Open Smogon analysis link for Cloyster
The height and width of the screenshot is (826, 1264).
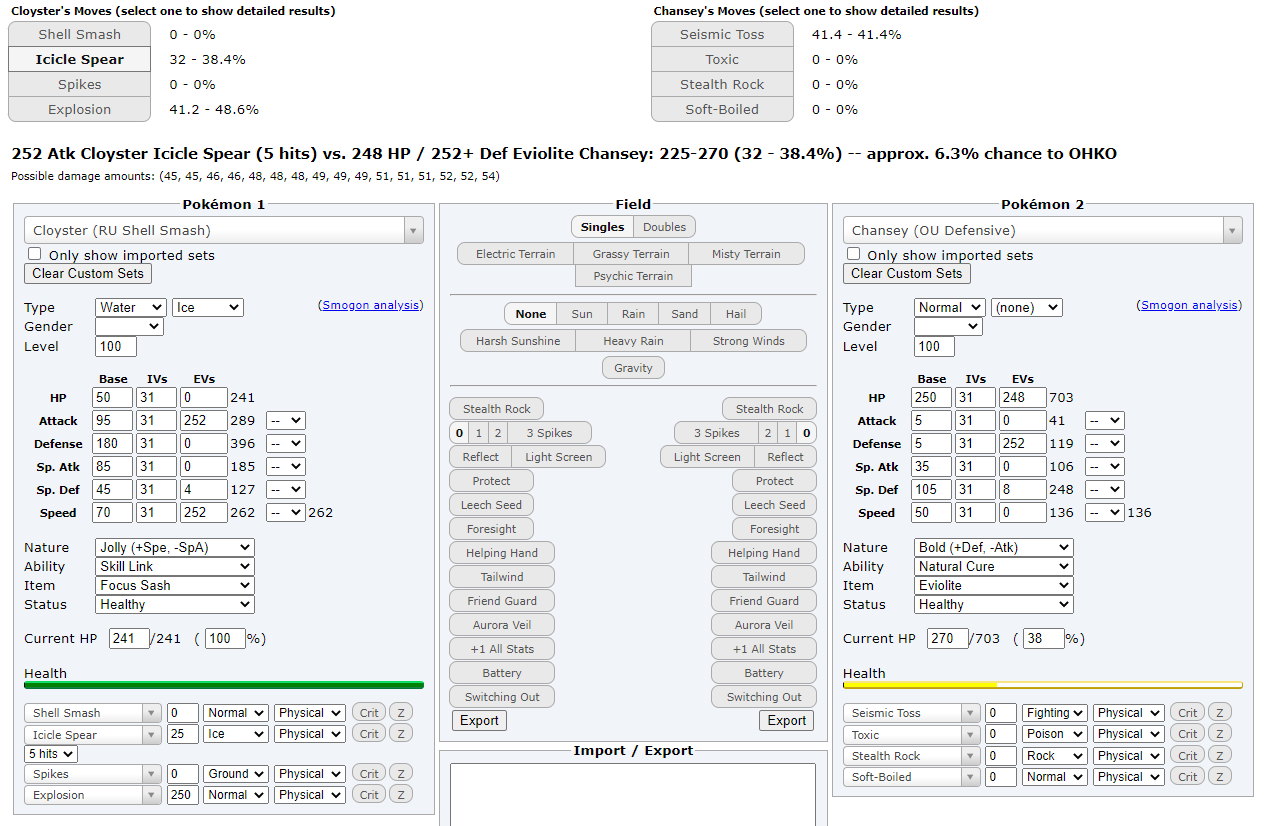(x=371, y=305)
